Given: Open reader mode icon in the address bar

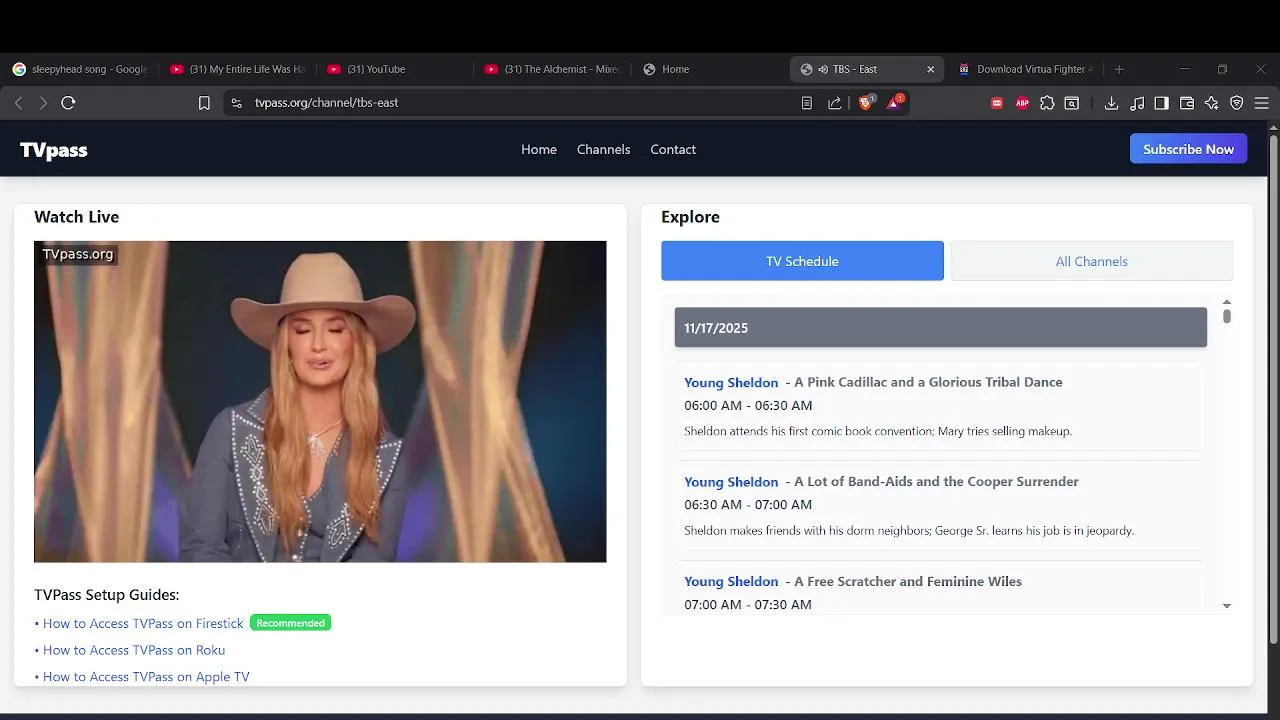Looking at the screenshot, I should point(807,103).
